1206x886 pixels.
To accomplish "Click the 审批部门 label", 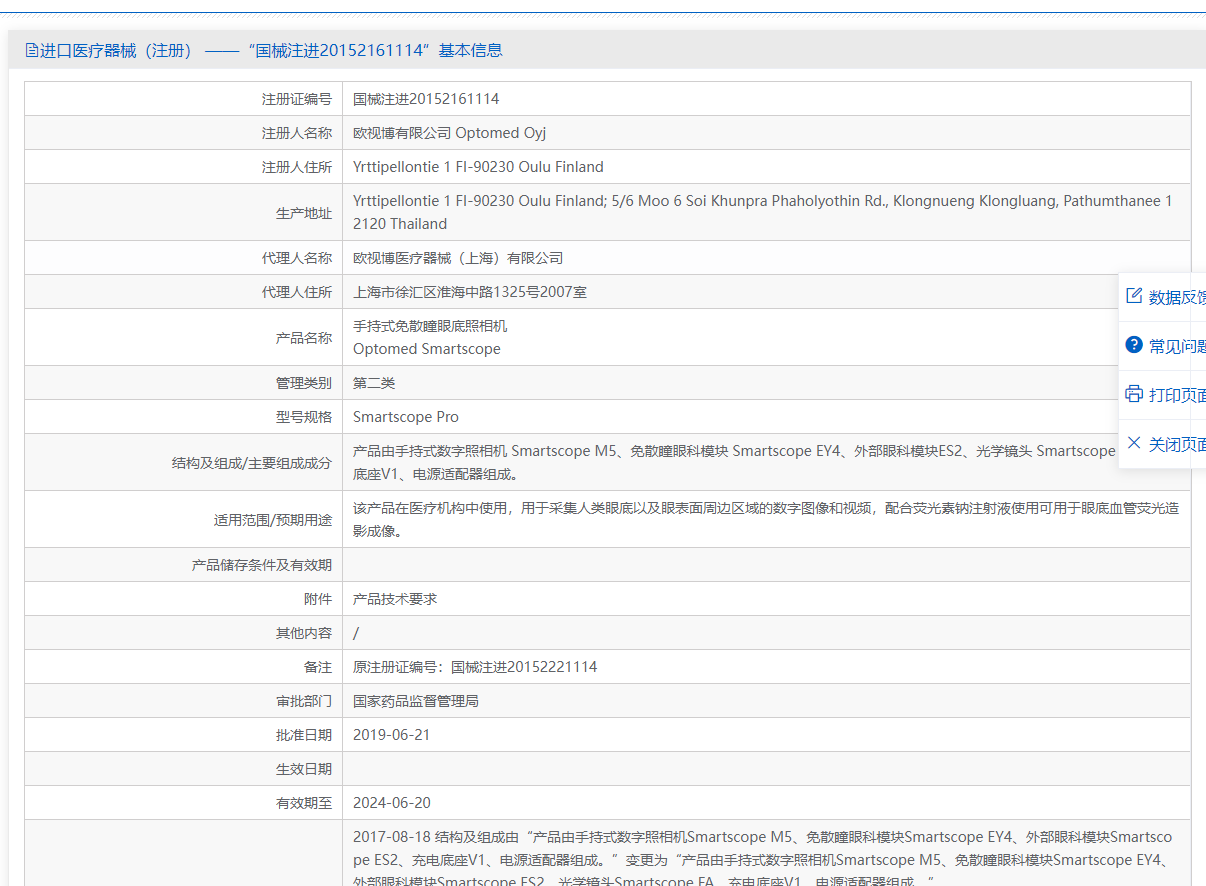I will 304,701.
